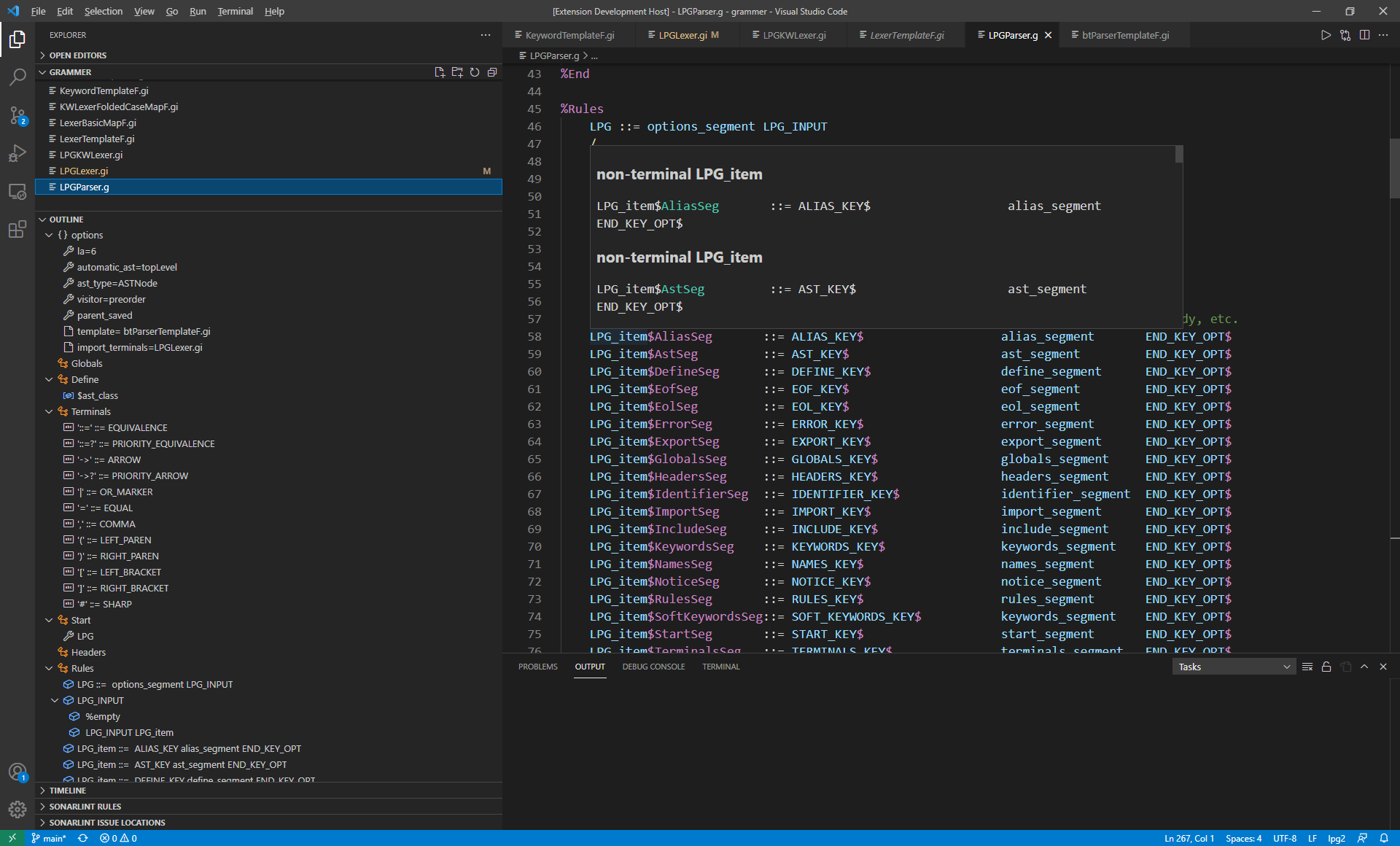The width and height of the screenshot is (1400, 846).
Task: Open the Run and Debug view
Action: click(17, 153)
